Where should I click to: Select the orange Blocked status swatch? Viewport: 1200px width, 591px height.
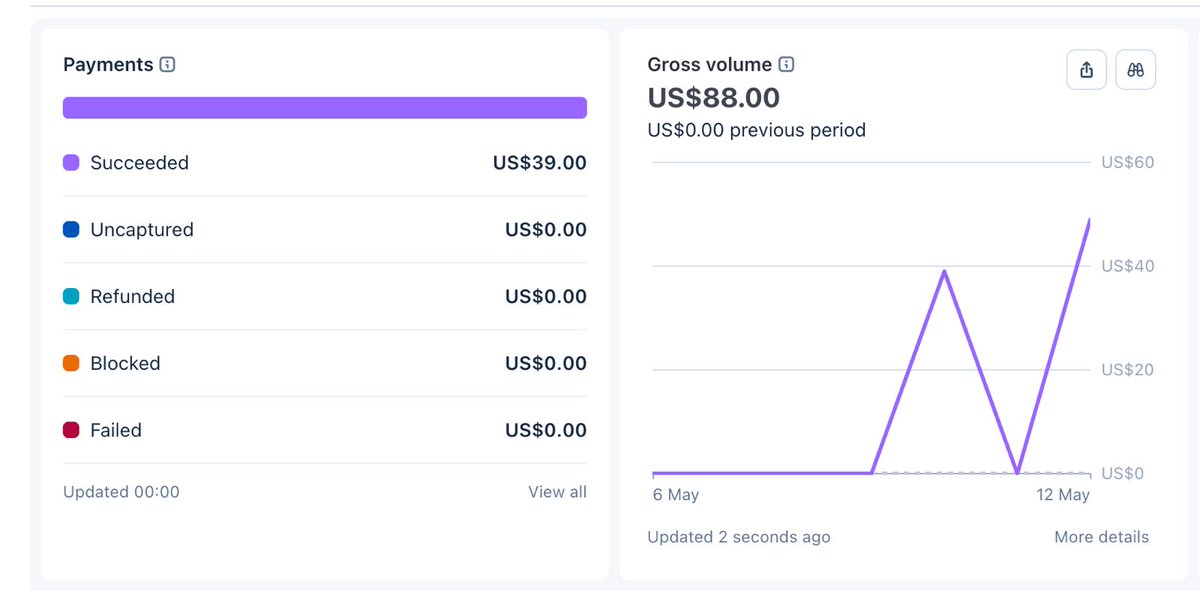point(71,364)
